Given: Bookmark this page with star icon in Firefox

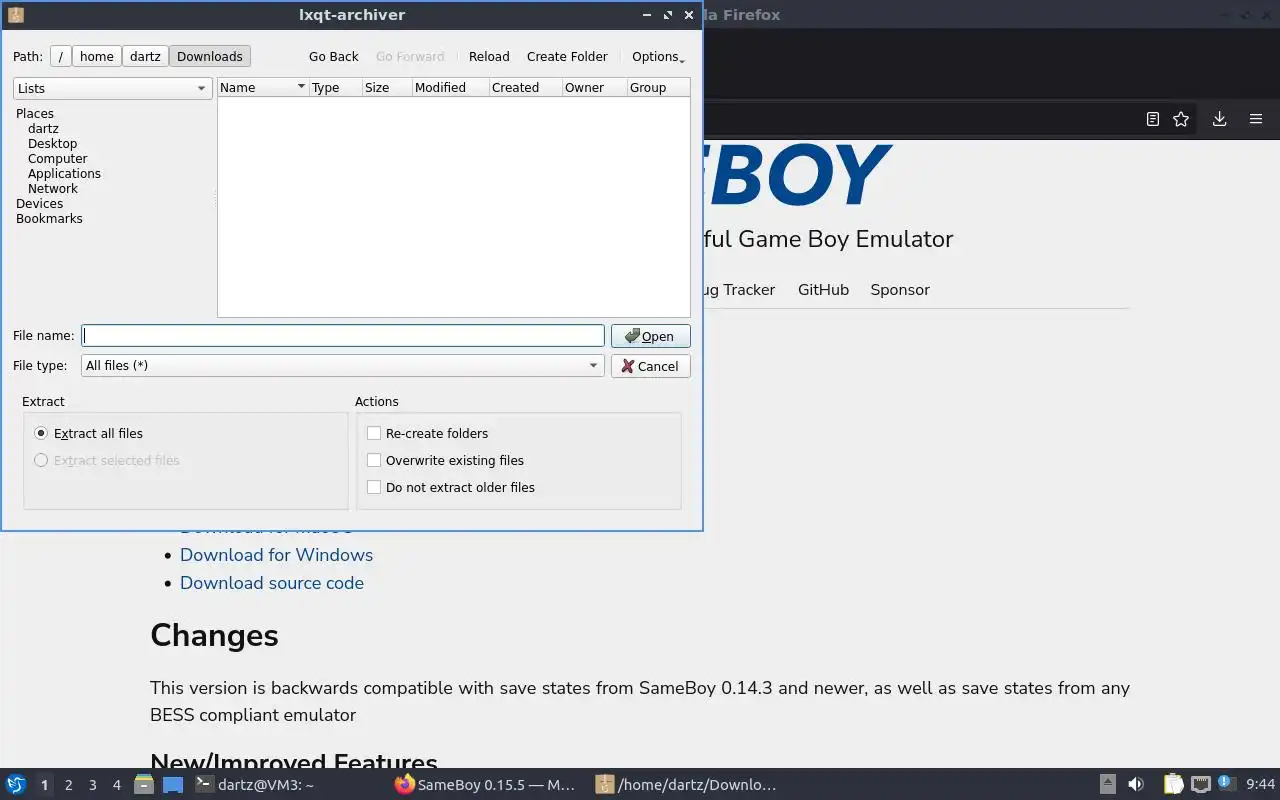Looking at the screenshot, I should pyautogui.click(x=1181, y=119).
